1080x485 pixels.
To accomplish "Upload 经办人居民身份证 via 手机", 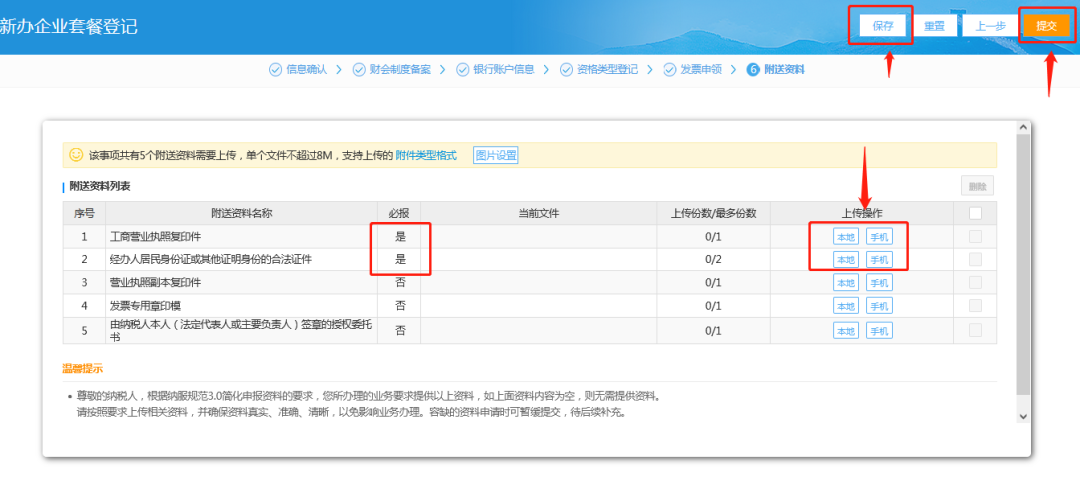I will click(879, 260).
